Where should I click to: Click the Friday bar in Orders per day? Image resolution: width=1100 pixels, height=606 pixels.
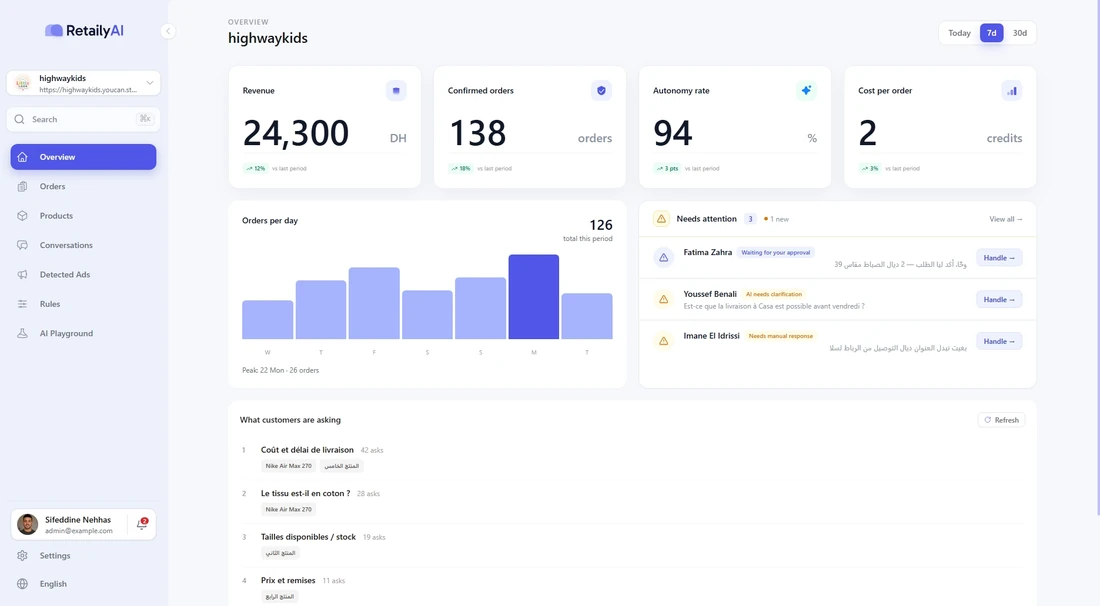pyautogui.click(x=374, y=303)
